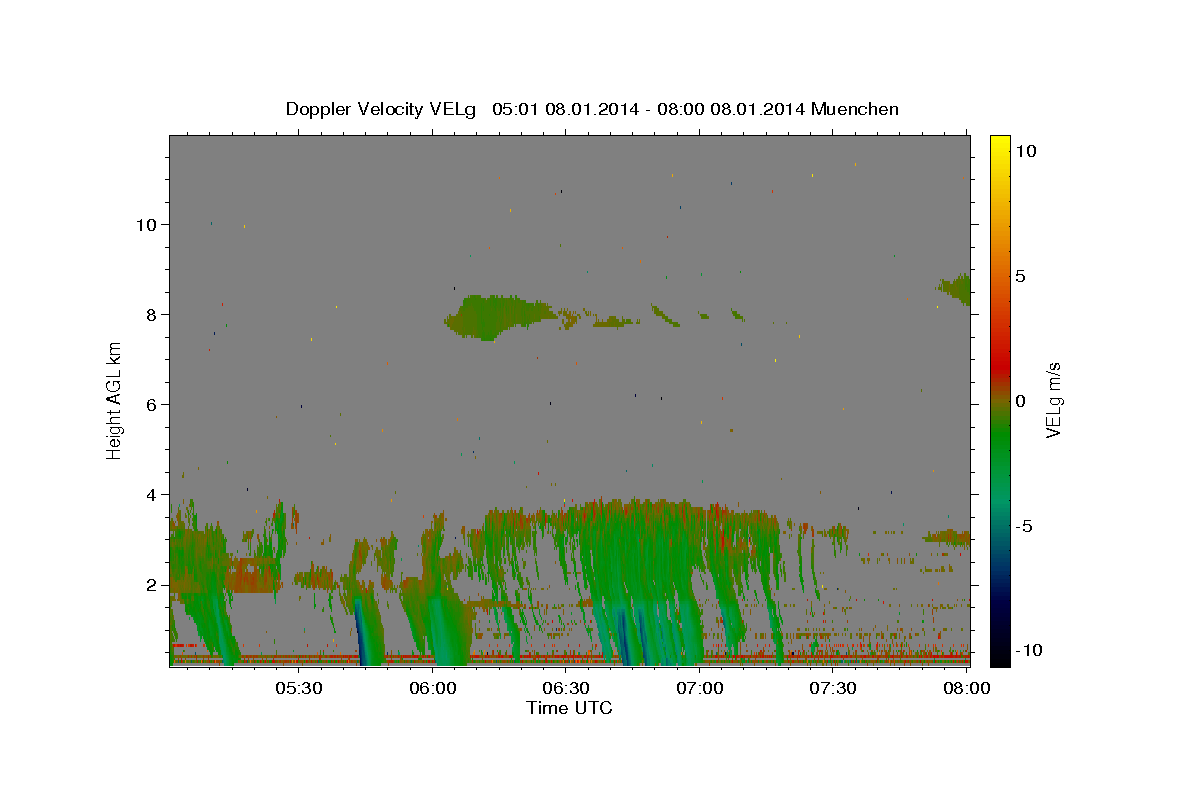Click colorbar tick label -5
Viewport: 1200px width, 800px height.
click(x=1024, y=526)
